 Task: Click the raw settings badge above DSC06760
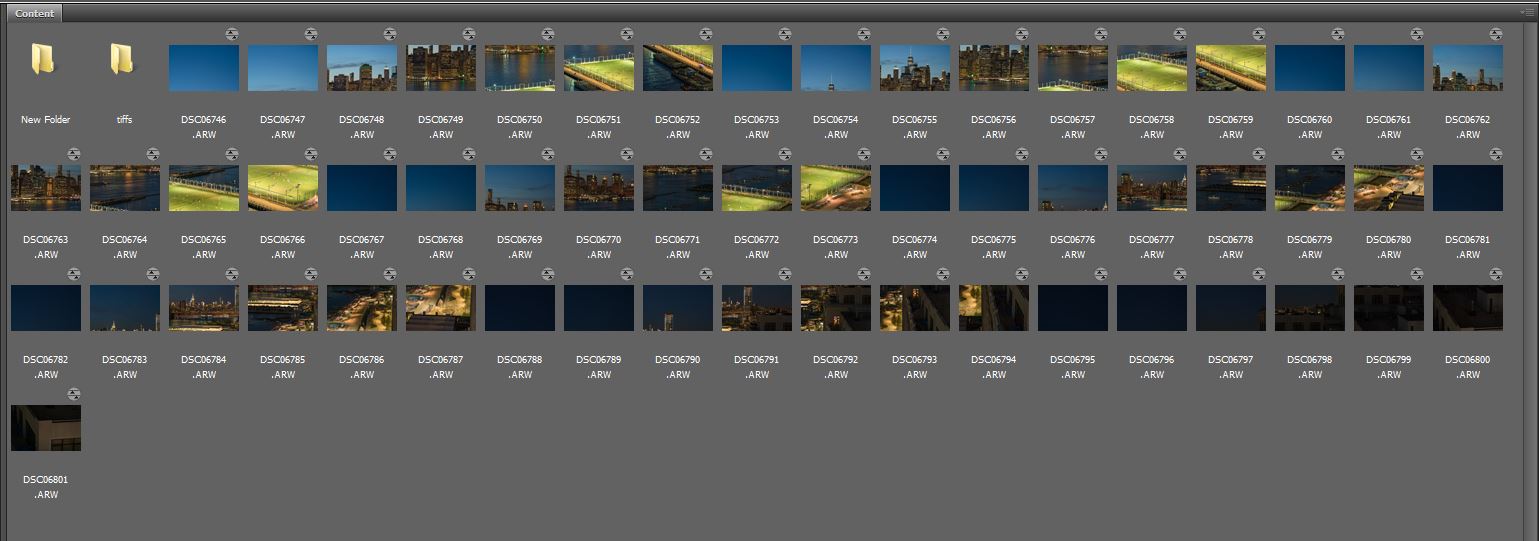coord(1337,34)
